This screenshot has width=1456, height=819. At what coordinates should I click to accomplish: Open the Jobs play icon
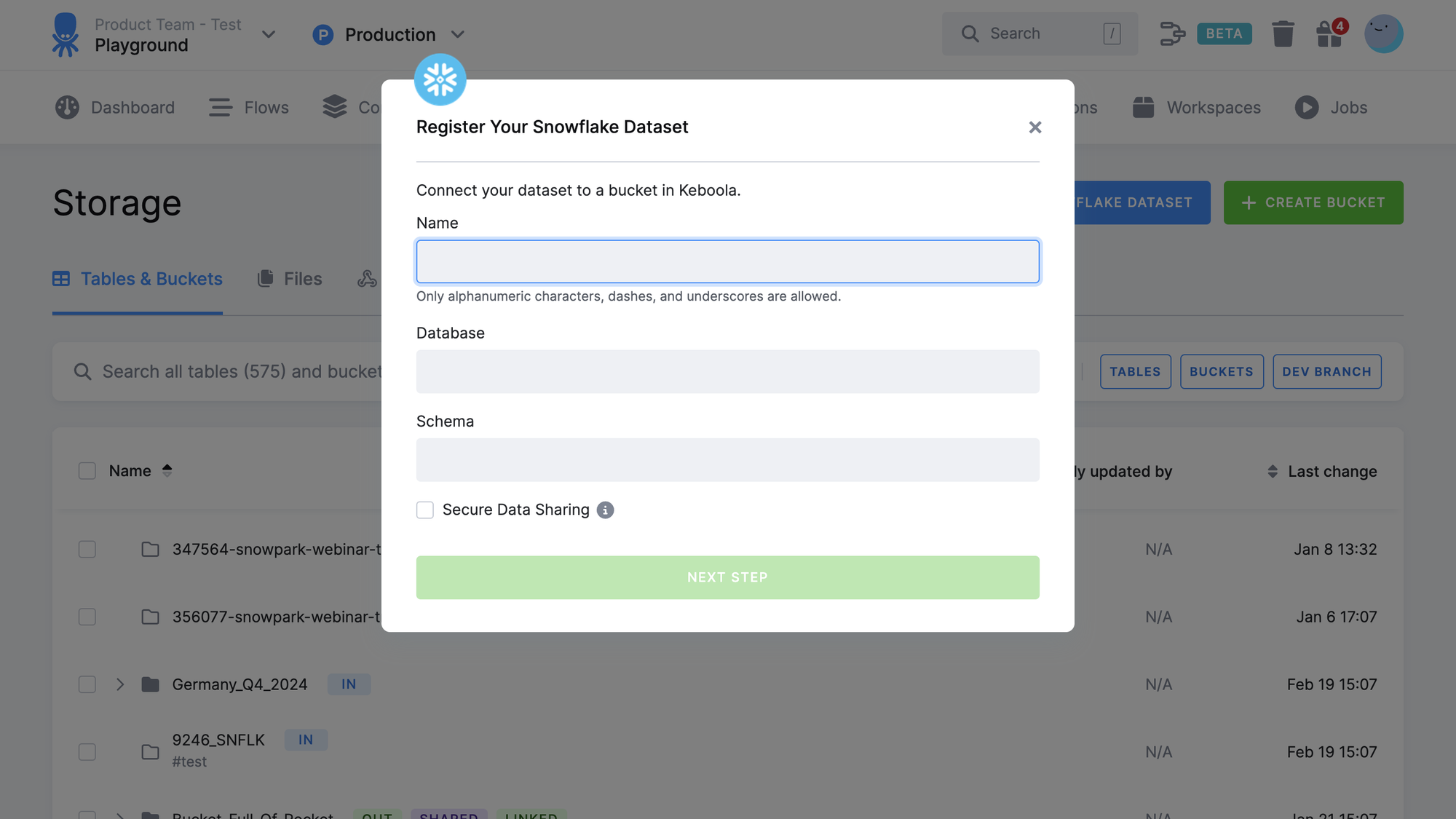pos(1306,107)
